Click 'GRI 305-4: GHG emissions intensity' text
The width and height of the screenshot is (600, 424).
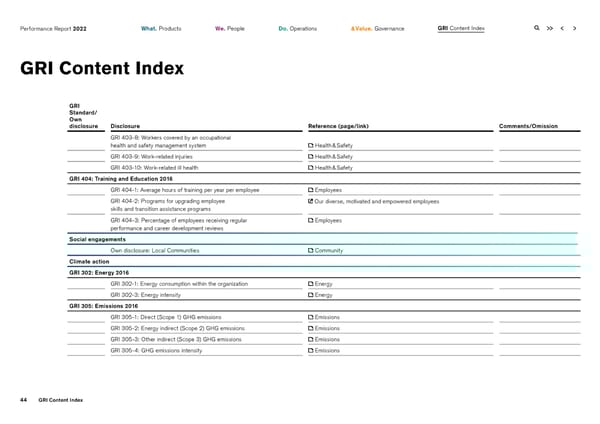point(156,351)
